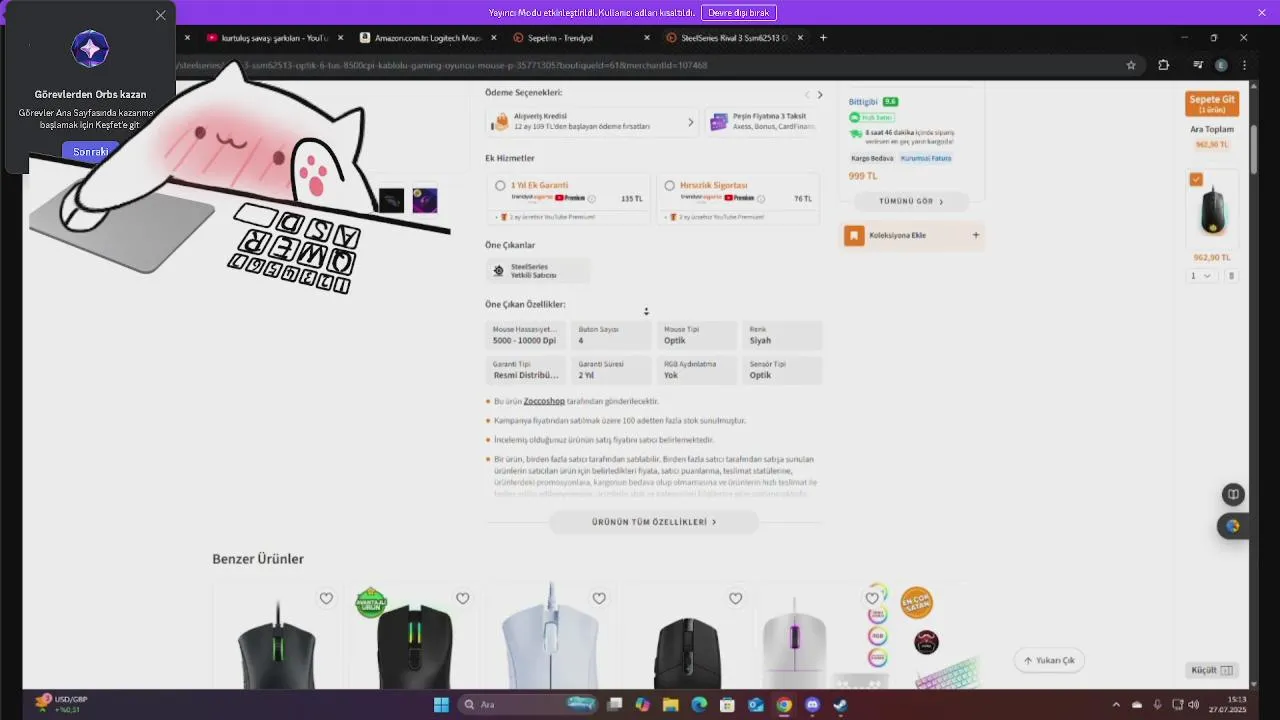Click Sepete Git orange button
Screen dimensions: 1280x720
point(1212,103)
